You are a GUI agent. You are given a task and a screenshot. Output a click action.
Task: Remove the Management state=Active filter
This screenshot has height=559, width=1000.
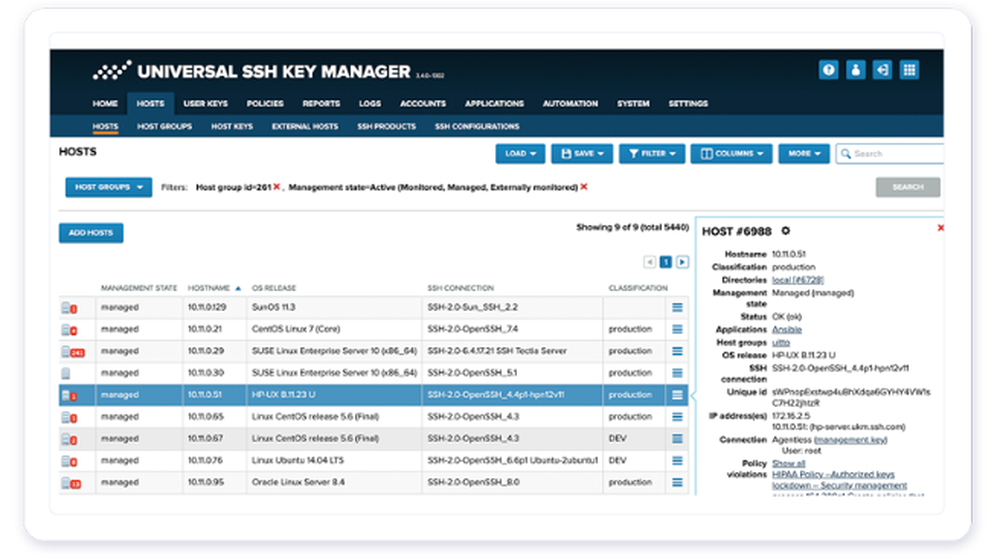tap(584, 187)
